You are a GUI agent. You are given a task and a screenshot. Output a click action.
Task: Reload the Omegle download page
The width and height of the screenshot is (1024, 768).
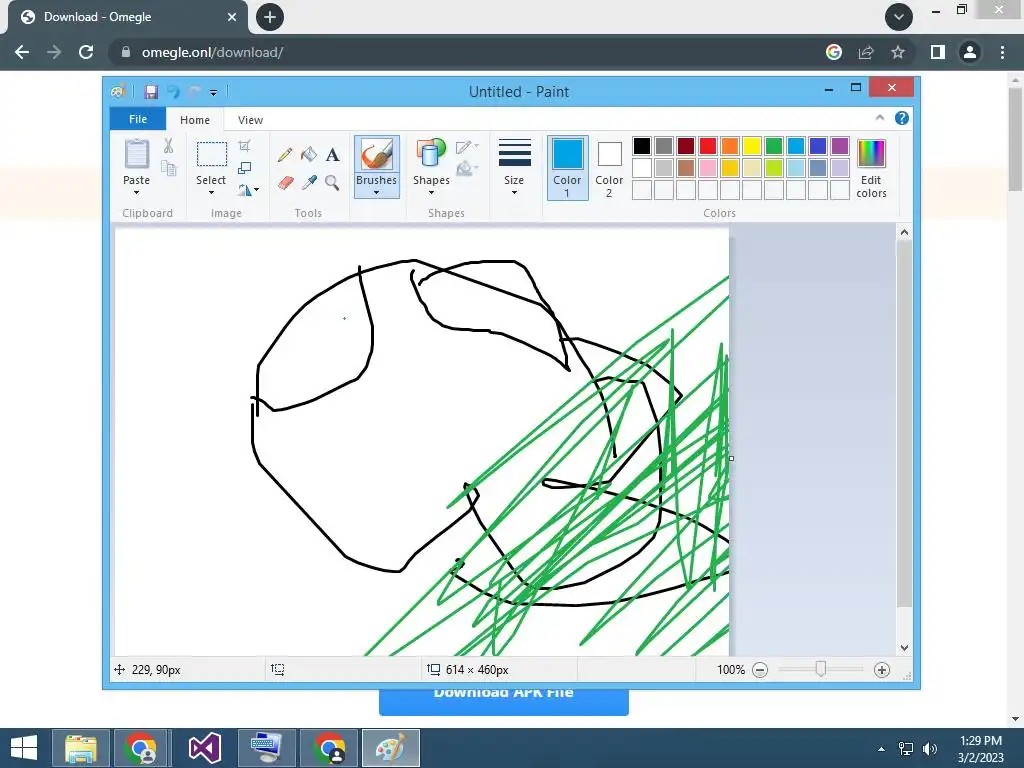[86, 52]
